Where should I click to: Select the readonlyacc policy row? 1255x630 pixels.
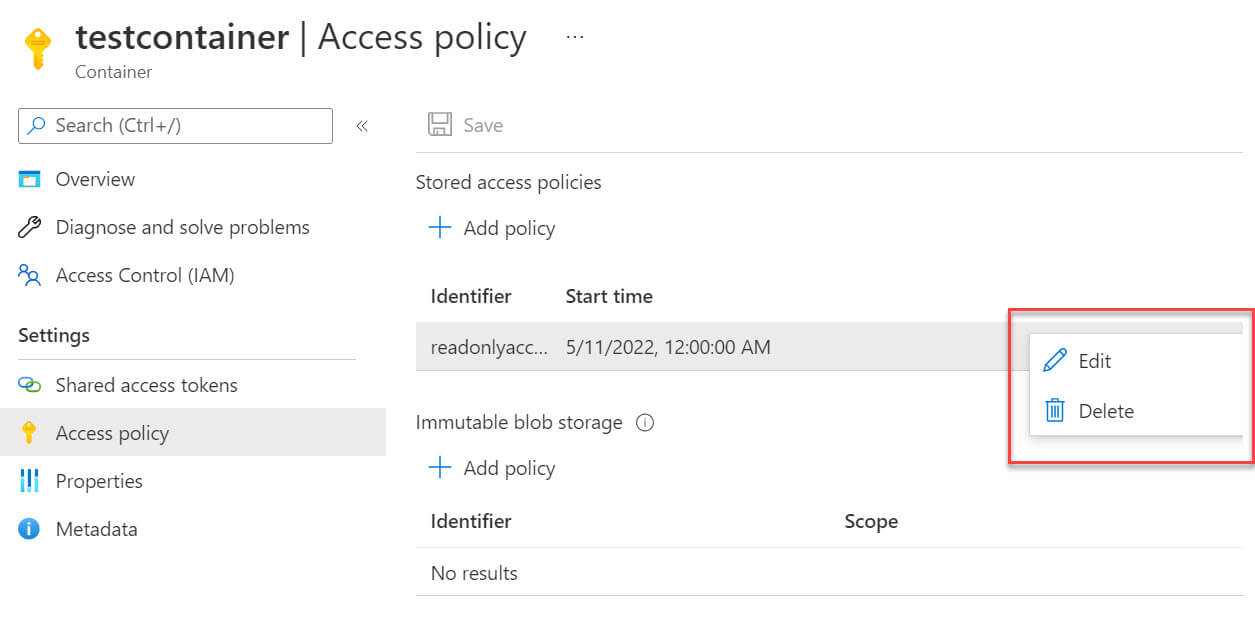pos(600,348)
